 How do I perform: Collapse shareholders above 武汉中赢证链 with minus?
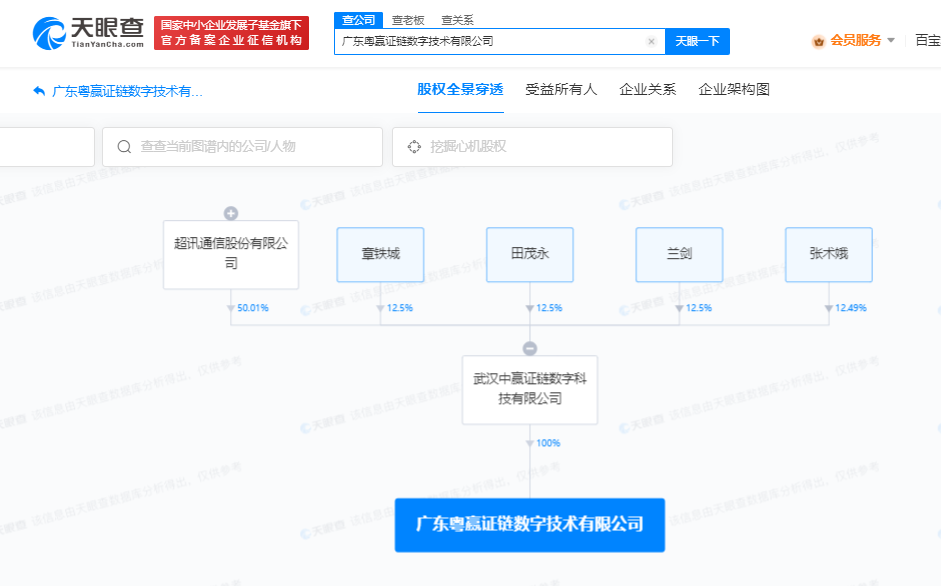530,348
